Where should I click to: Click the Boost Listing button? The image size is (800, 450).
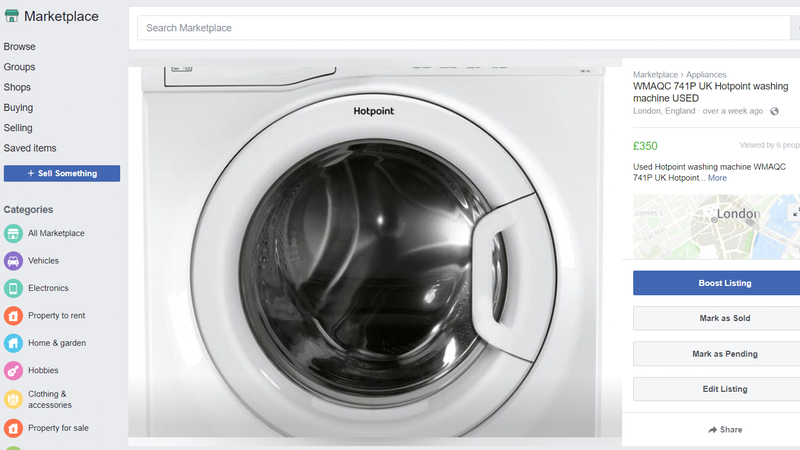[716, 283]
